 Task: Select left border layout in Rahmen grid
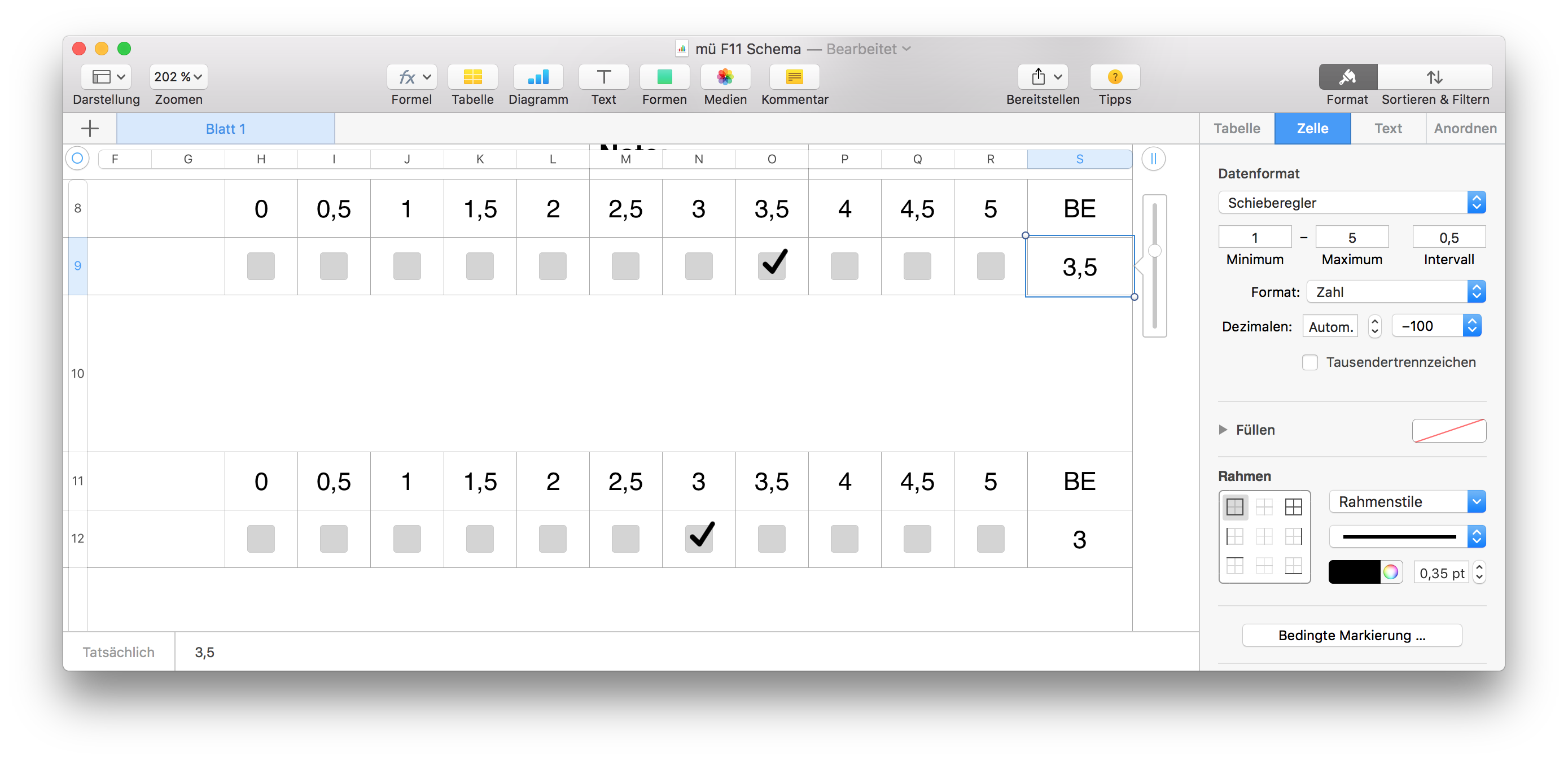pos(1235,536)
